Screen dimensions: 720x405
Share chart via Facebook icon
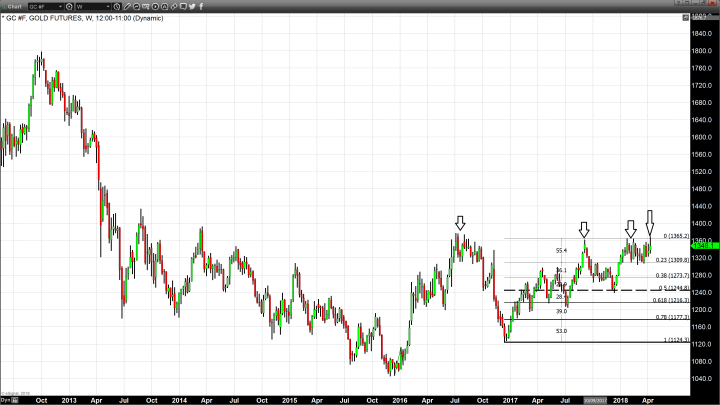point(201,6)
